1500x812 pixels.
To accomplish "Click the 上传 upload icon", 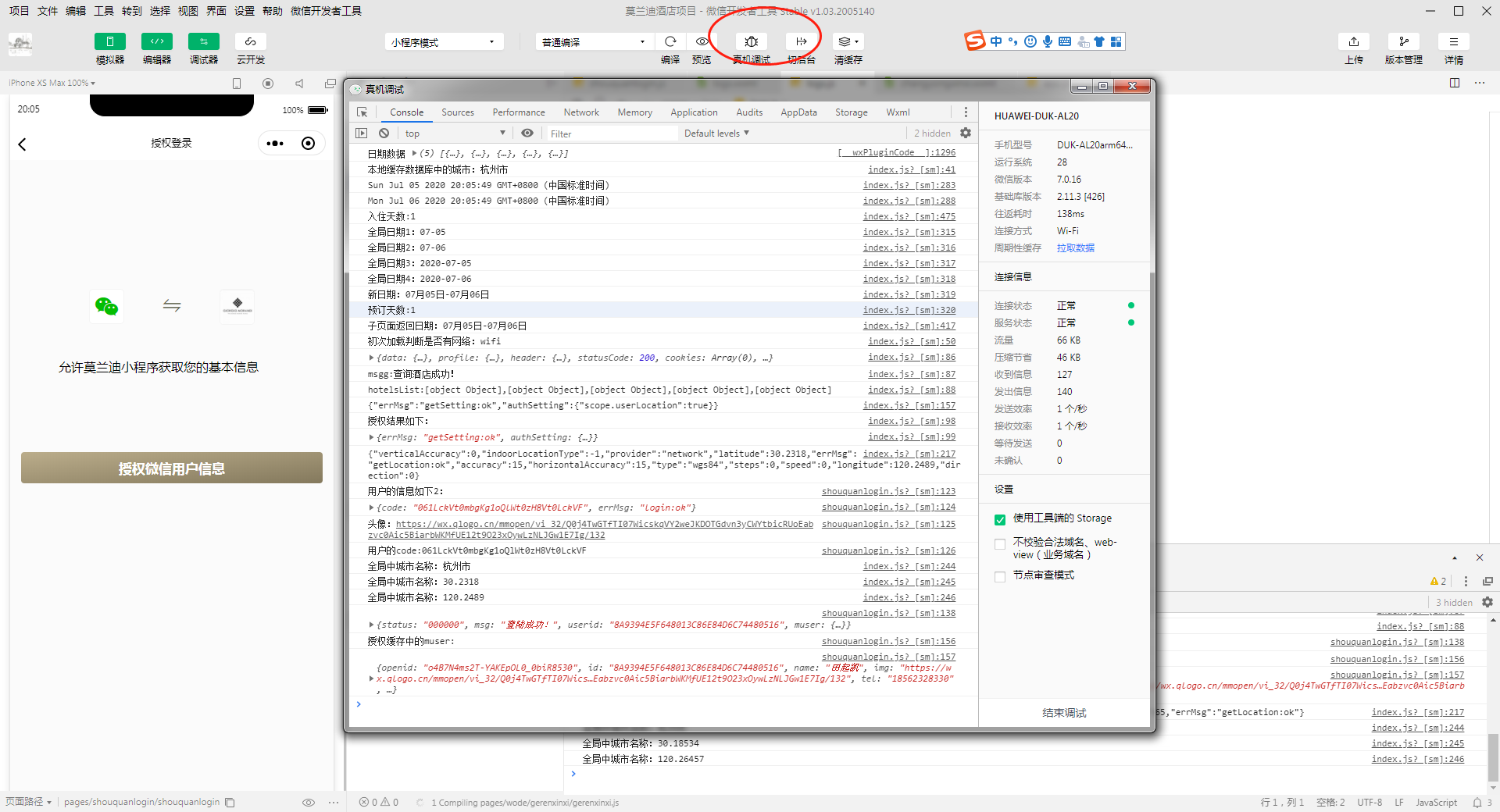I will click(1354, 41).
